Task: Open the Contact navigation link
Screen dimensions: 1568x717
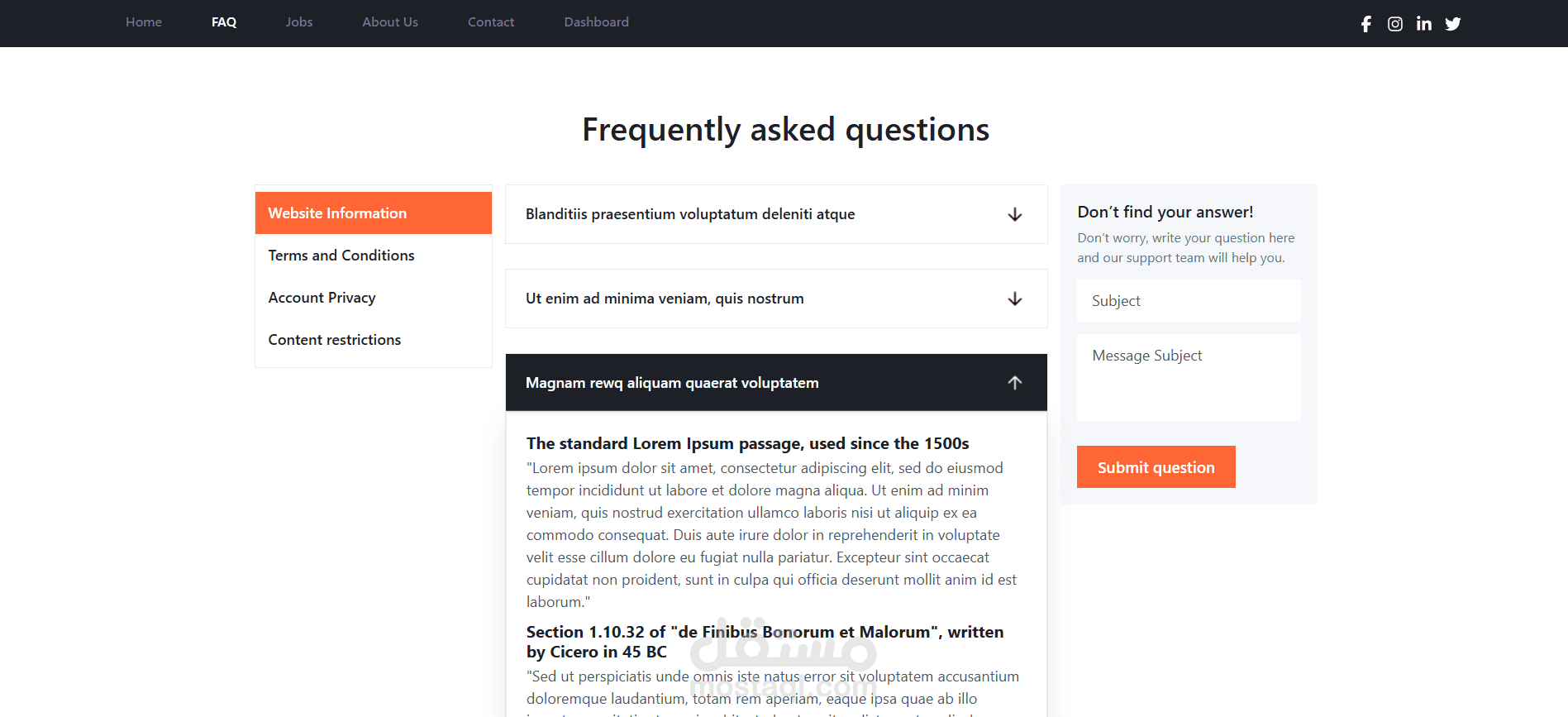Action: coord(491,22)
